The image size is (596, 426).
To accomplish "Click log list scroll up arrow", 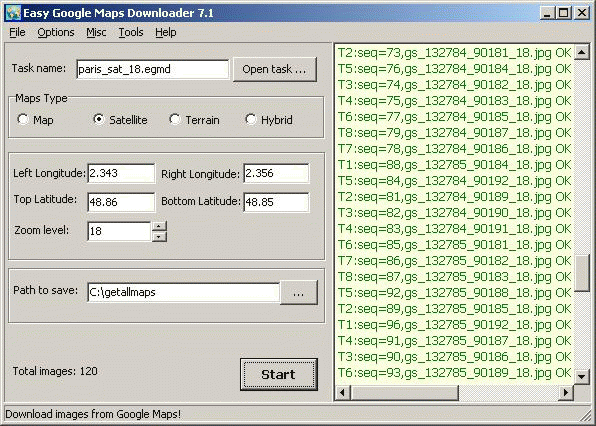I will [582, 52].
